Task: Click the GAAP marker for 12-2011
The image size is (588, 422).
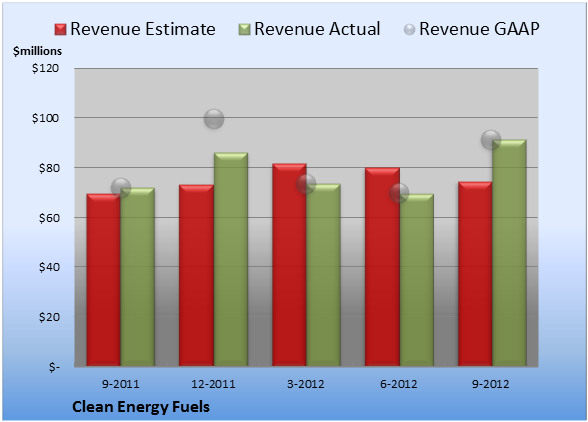Action: coord(214,119)
